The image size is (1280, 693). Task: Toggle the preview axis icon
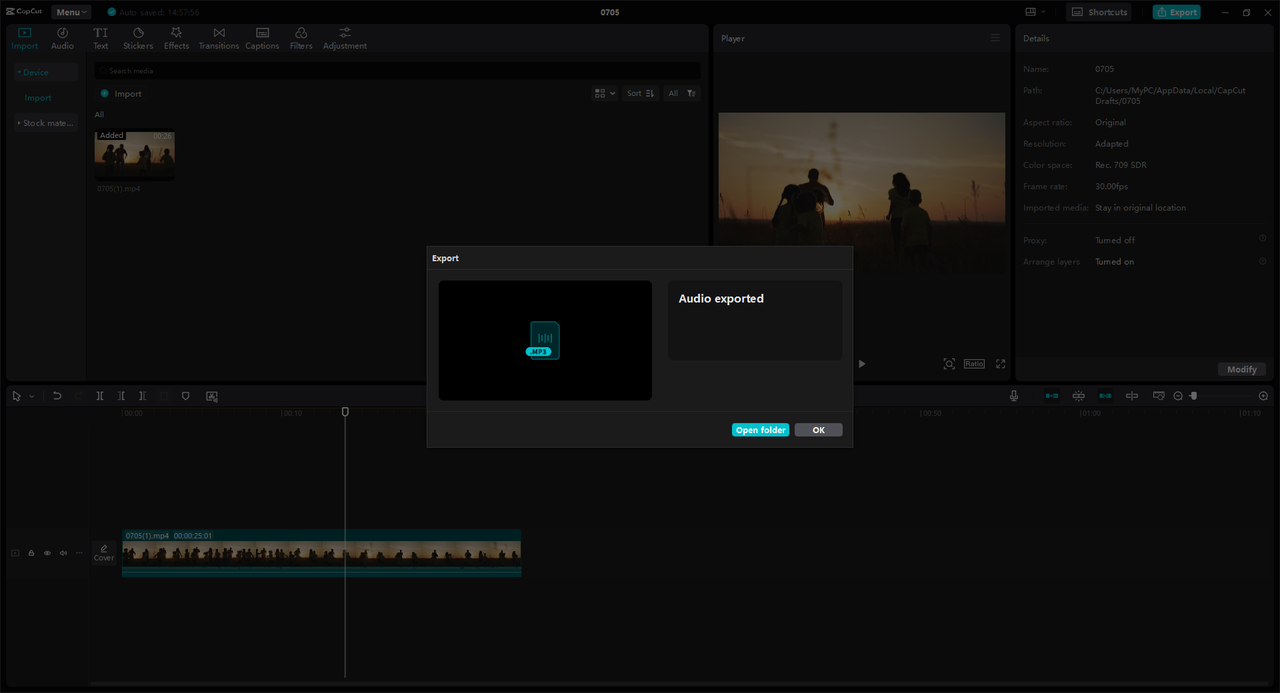(1132, 396)
